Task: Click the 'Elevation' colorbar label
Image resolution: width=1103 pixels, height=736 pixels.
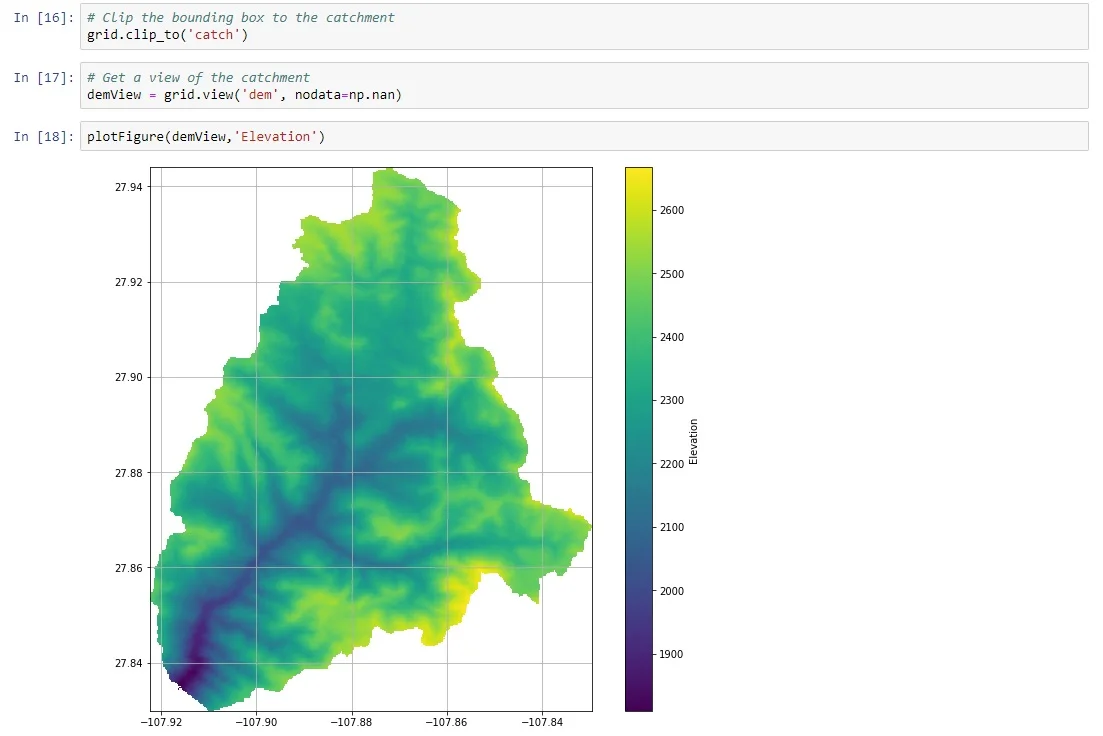Action: pyautogui.click(x=694, y=442)
